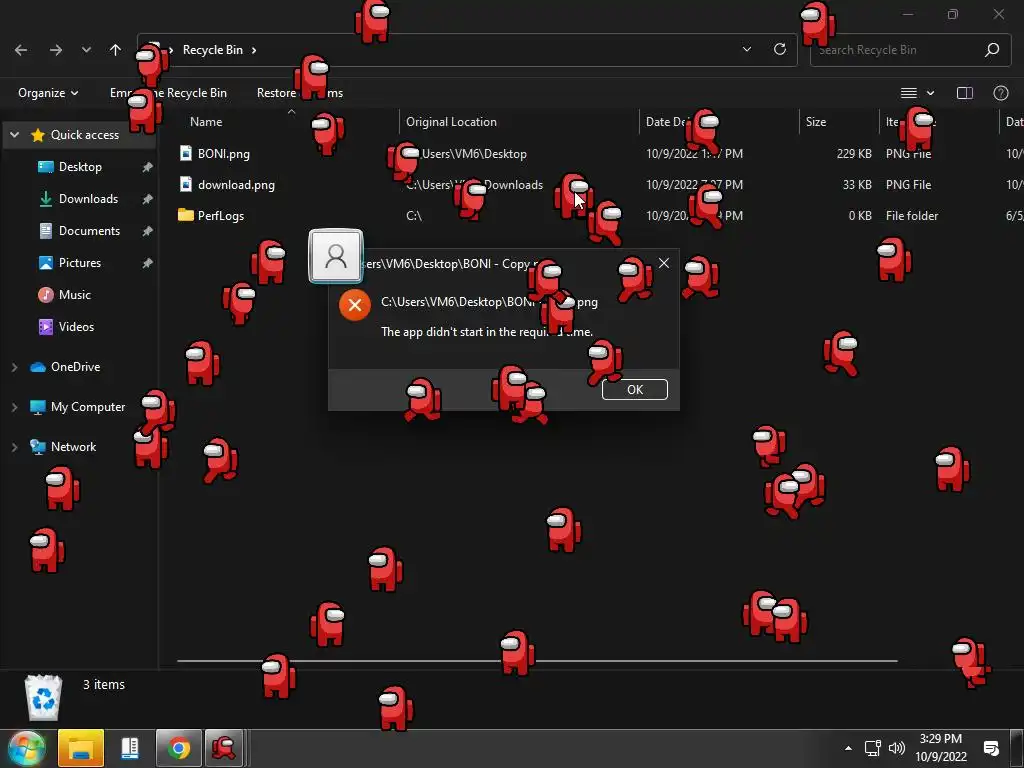Click the Forward navigation arrow
This screenshot has width=1024, height=768.
coord(56,50)
